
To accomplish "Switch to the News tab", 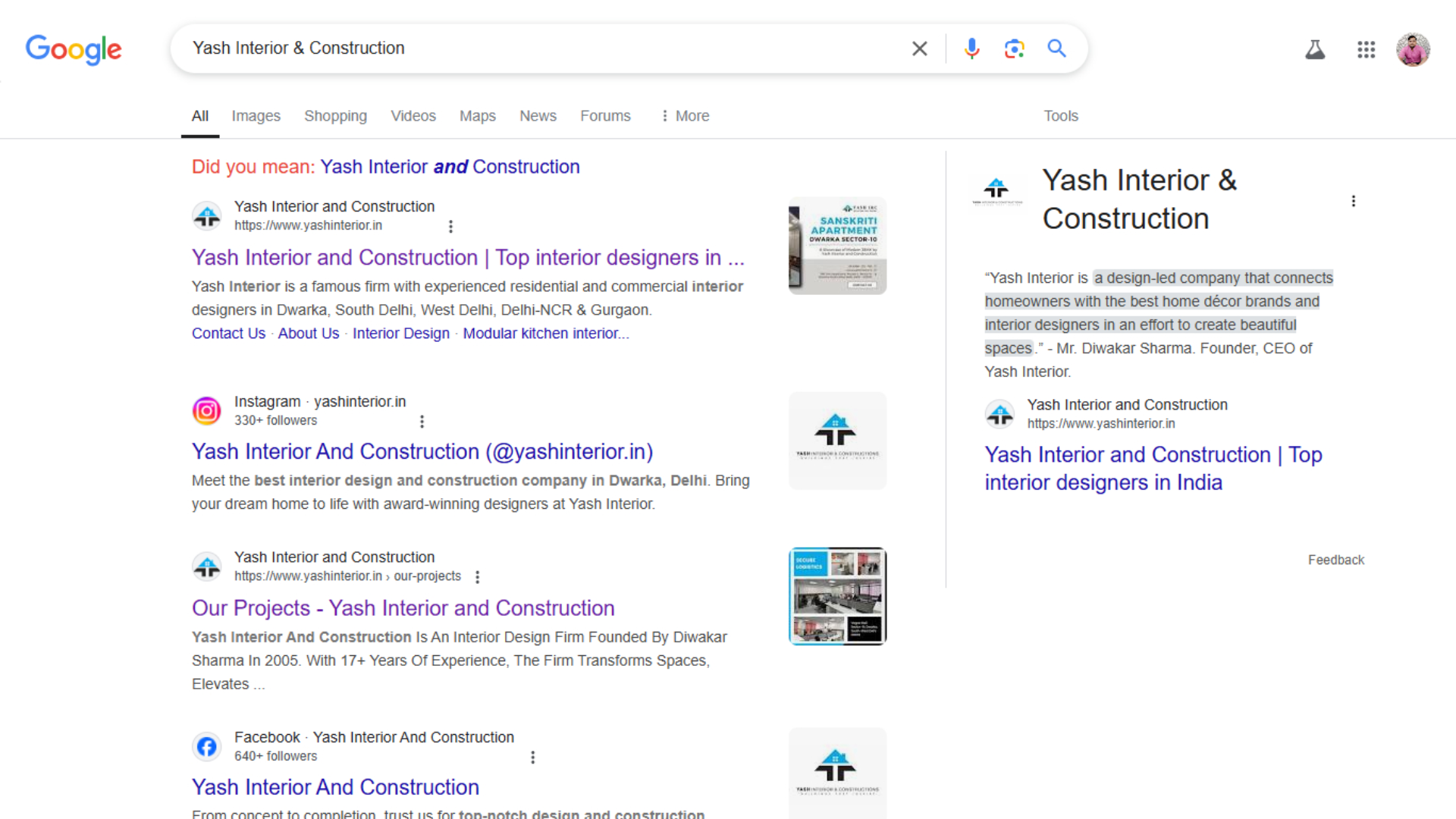I will tap(538, 116).
